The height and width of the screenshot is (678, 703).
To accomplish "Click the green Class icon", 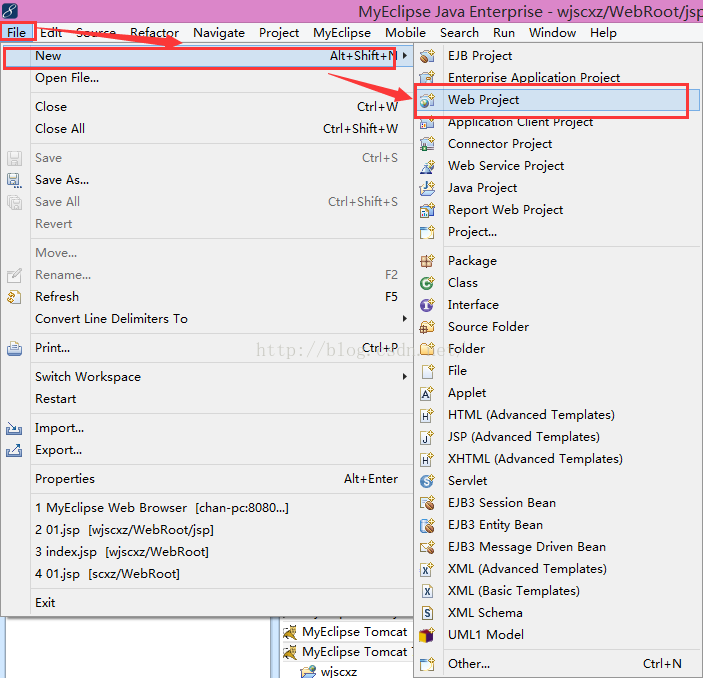I will click(x=427, y=283).
